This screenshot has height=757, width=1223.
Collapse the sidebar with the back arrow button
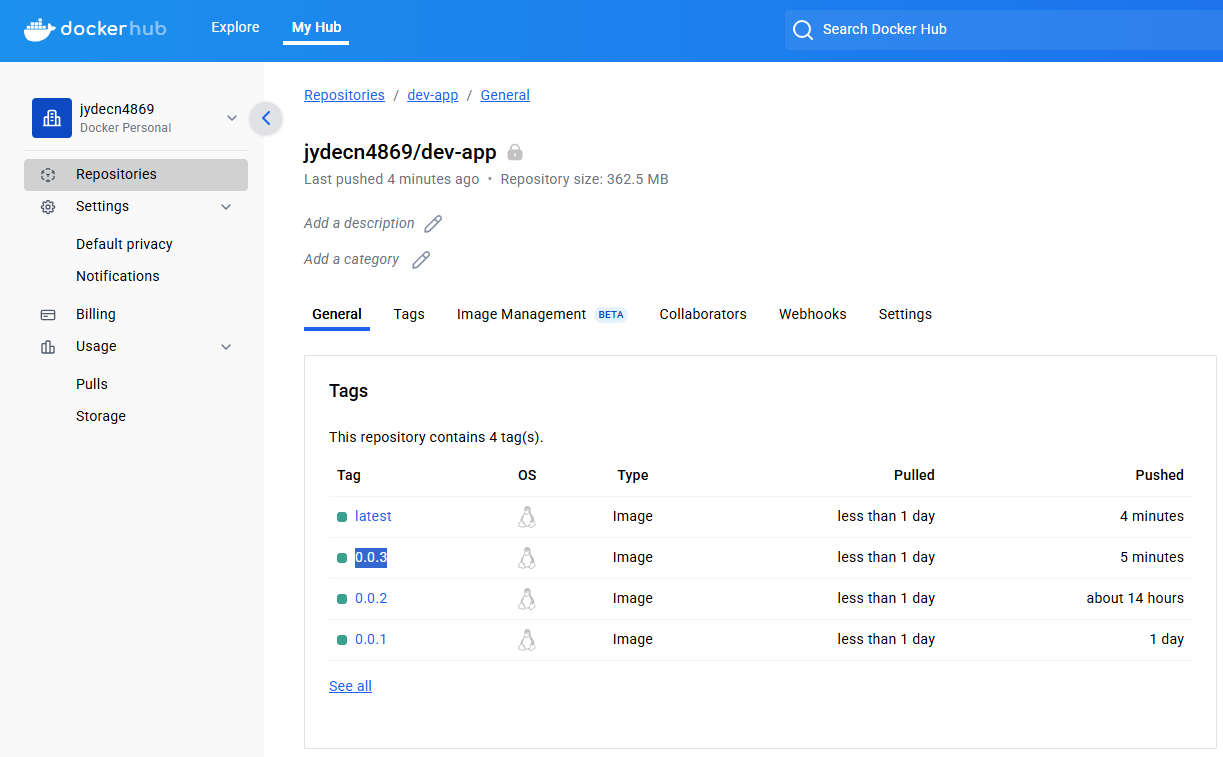tap(266, 118)
